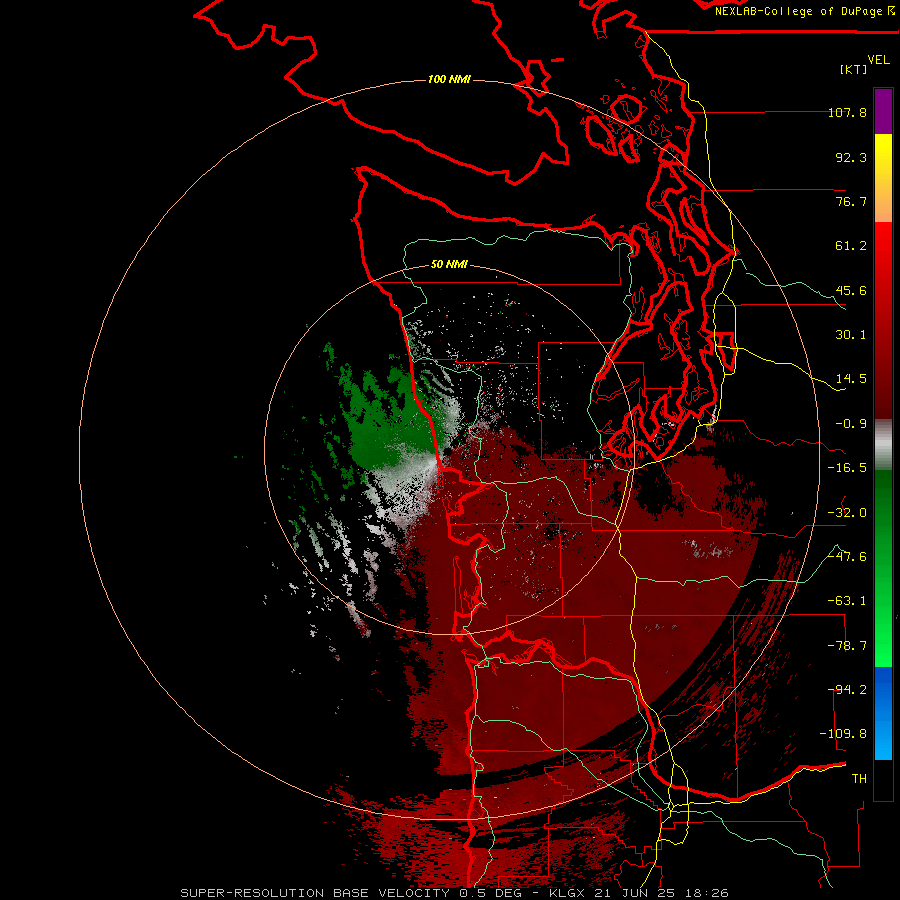Click the -47.6 velocity scale value
The height and width of the screenshot is (900, 900).
pyautogui.click(x=847, y=557)
